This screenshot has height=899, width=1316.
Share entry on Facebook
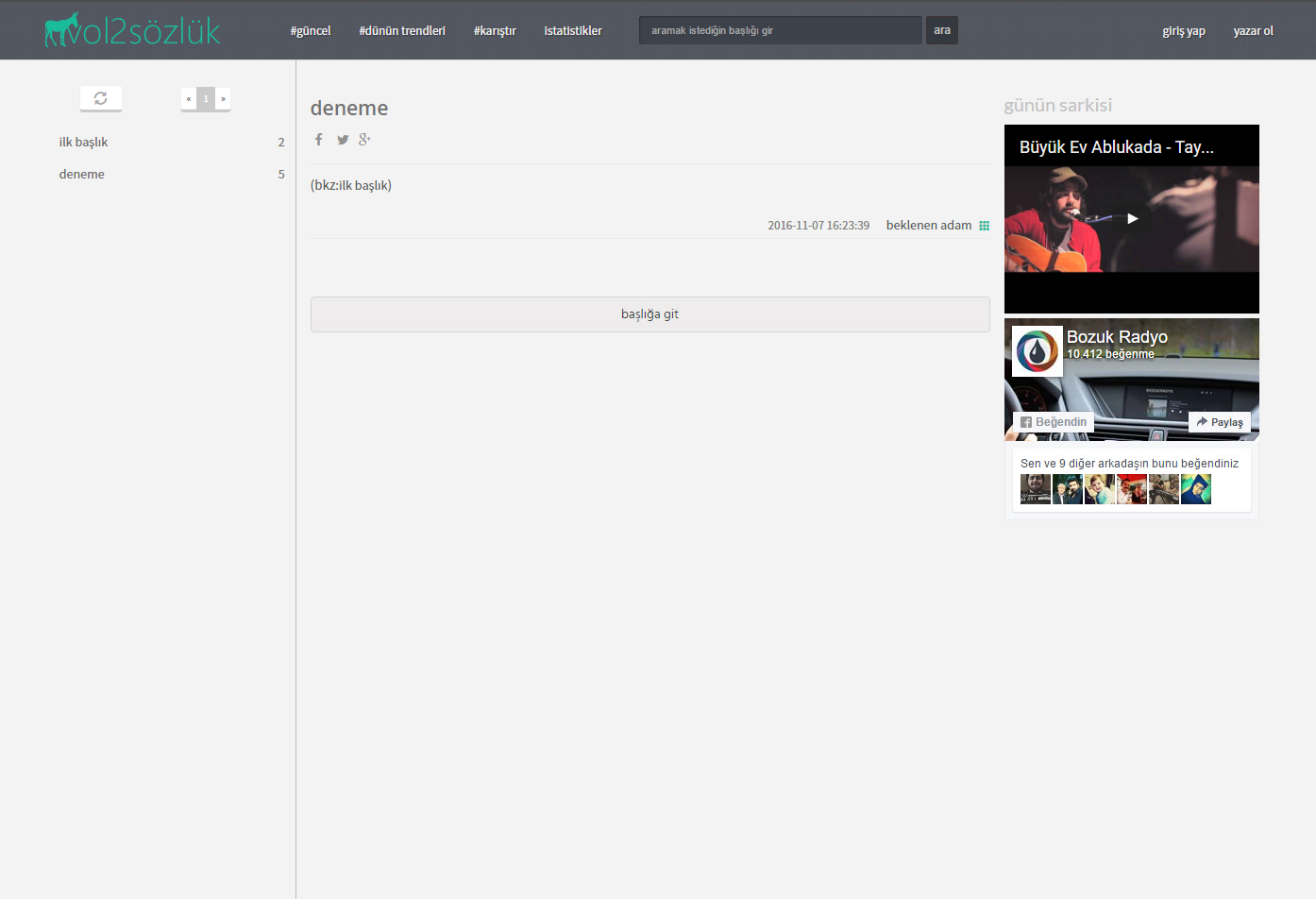(319, 140)
